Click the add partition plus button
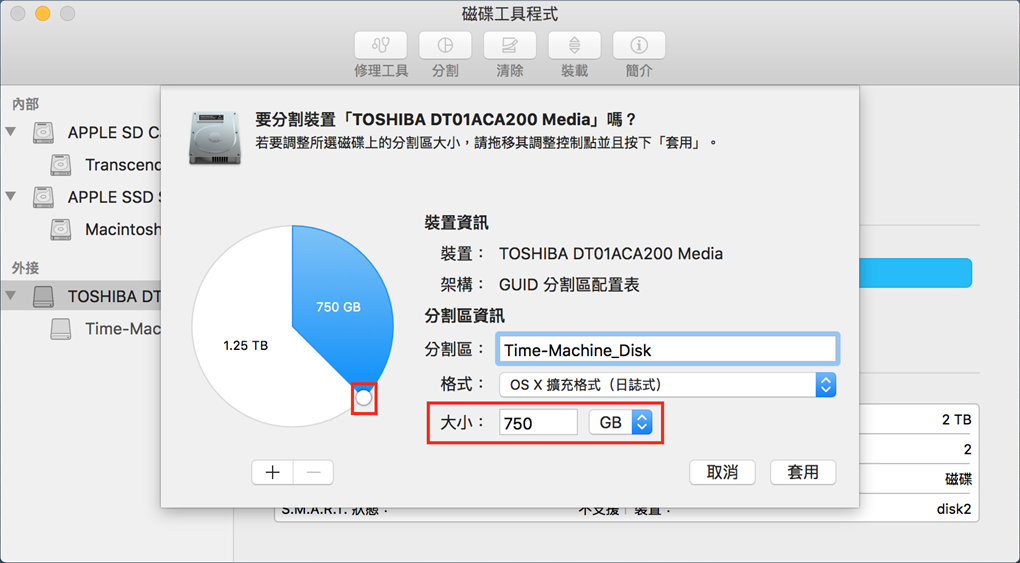The height and width of the screenshot is (563, 1020). pyautogui.click(x=273, y=472)
